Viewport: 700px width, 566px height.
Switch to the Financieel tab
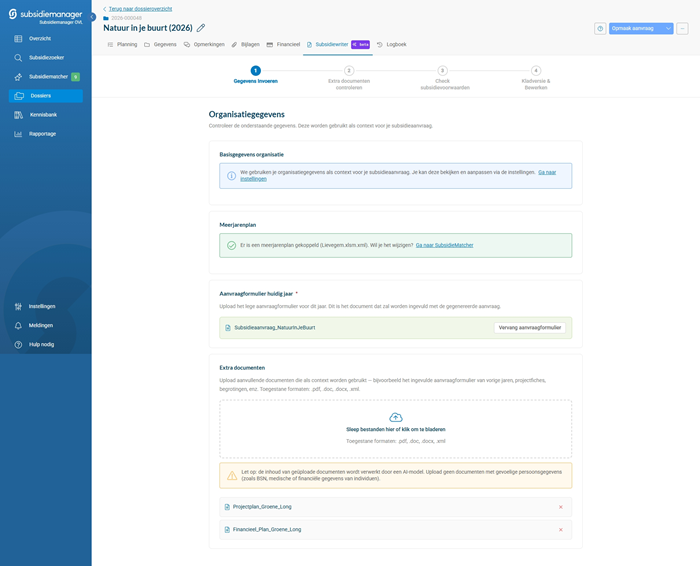pyautogui.click(x=283, y=45)
